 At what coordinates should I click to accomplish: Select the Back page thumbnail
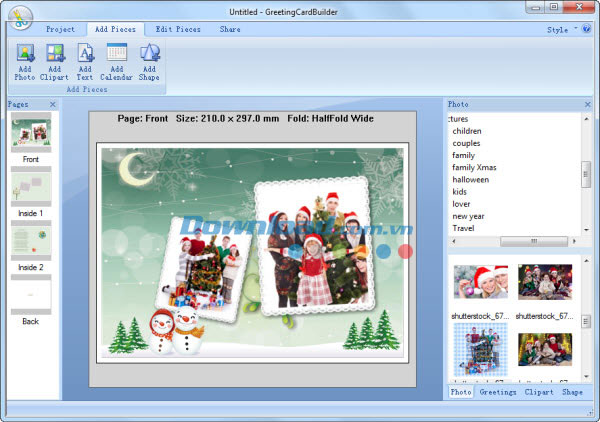[x=30, y=298]
